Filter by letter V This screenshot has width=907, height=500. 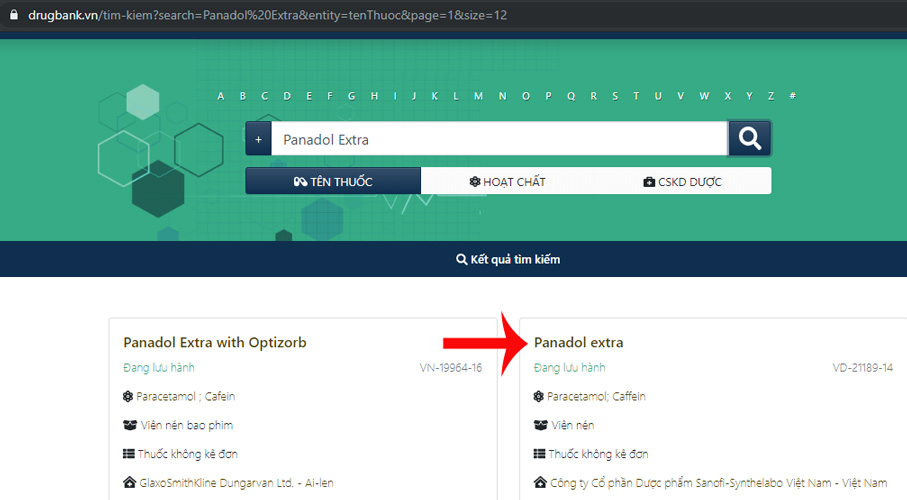click(680, 96)
